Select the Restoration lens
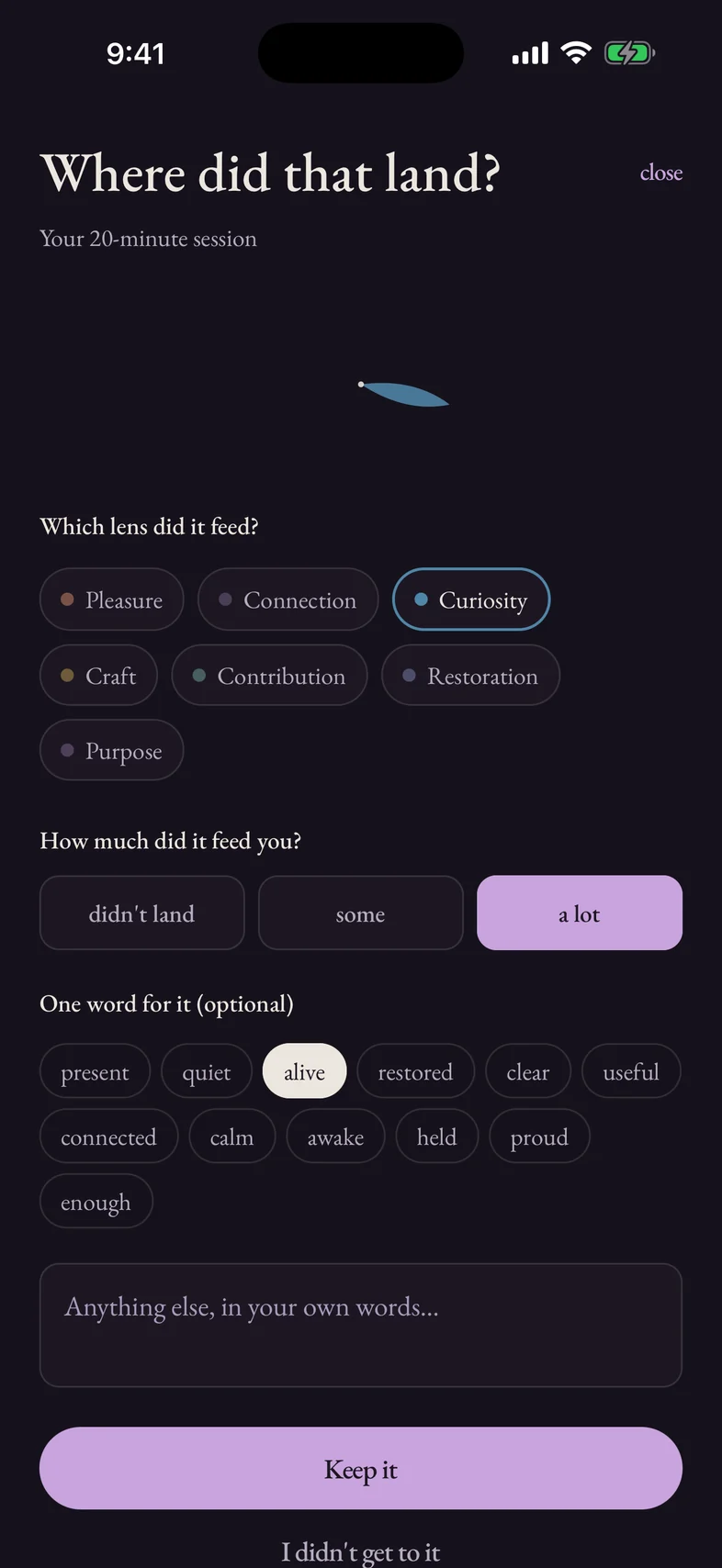The width and height of the screenshot is (722, 1568). [x=471, y=676]
